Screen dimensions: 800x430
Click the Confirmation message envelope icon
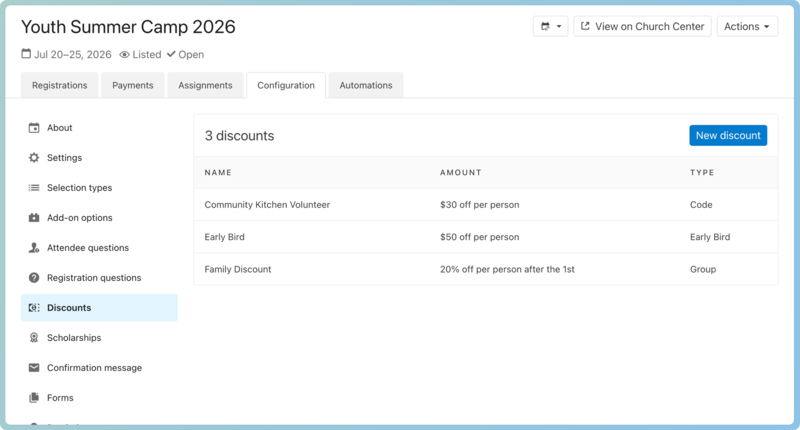click(34, 368)
